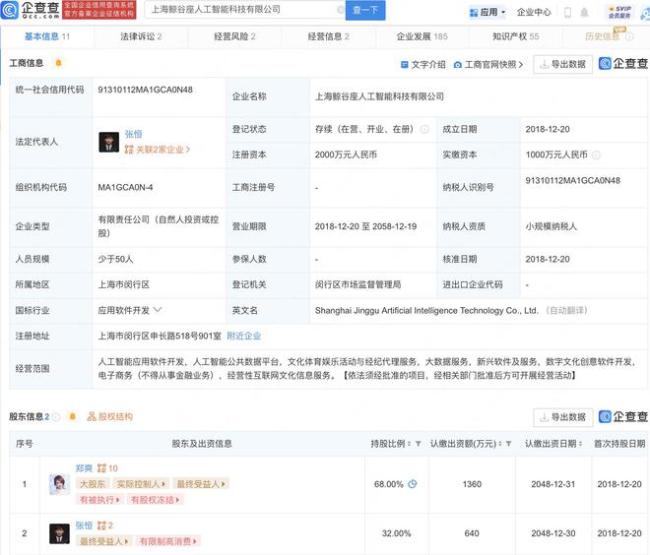Click info icon beside 1000万元人民币 paid capital
This screenshot has height=555, width=650.
pyautogui.click(x=596, y=155)
